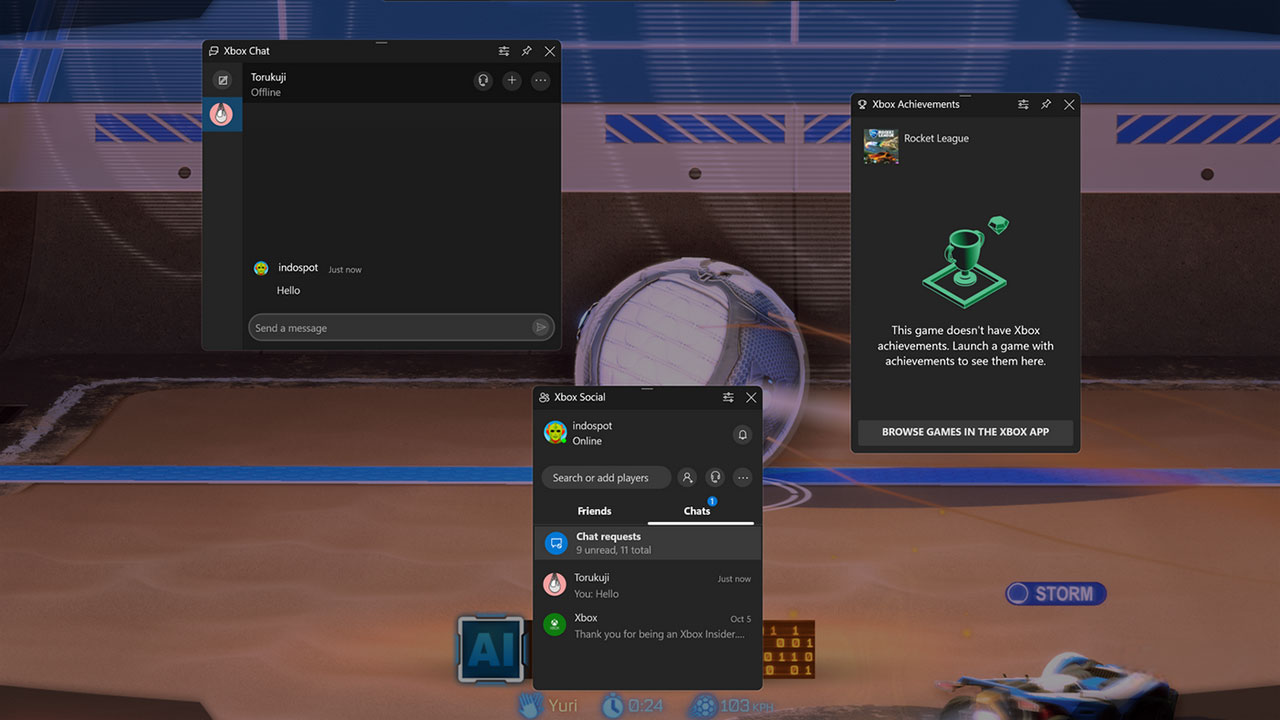Close the Xbox Achievements widget
This screenshot has width=1280, height=720.
pos(1069,104)
